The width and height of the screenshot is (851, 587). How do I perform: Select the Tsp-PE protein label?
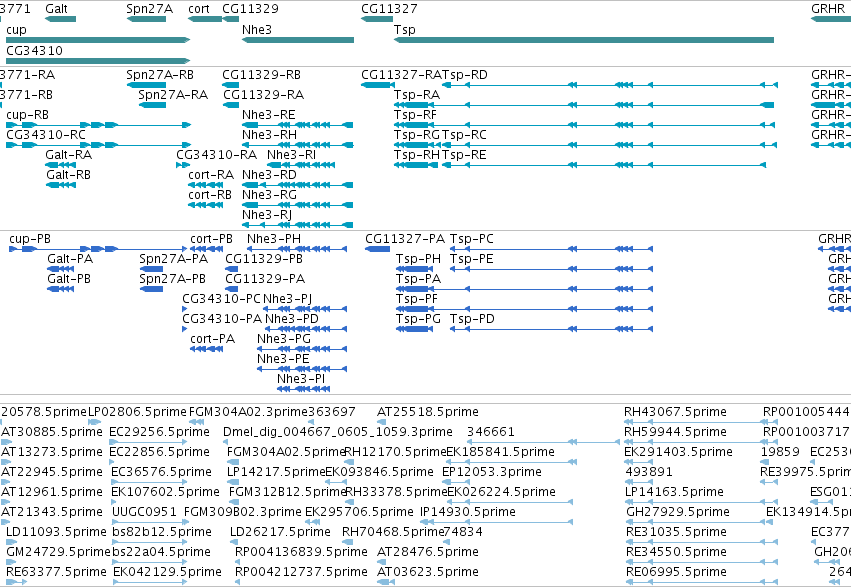click(472, 259)
